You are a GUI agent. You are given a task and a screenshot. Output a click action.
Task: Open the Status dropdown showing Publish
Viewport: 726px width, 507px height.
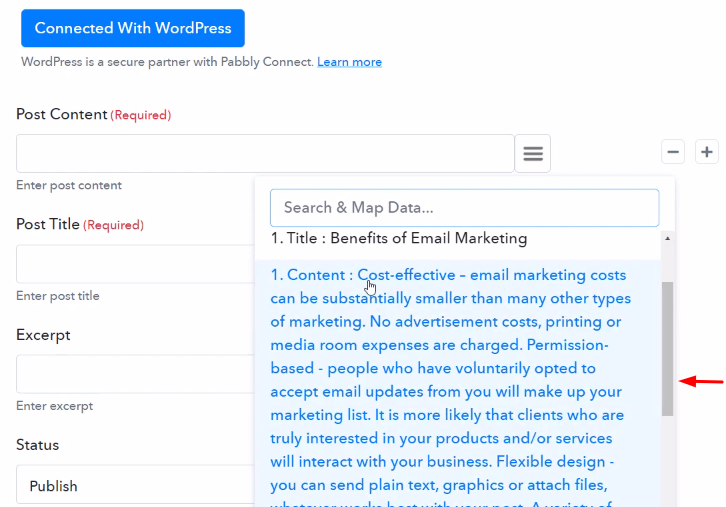136,485
